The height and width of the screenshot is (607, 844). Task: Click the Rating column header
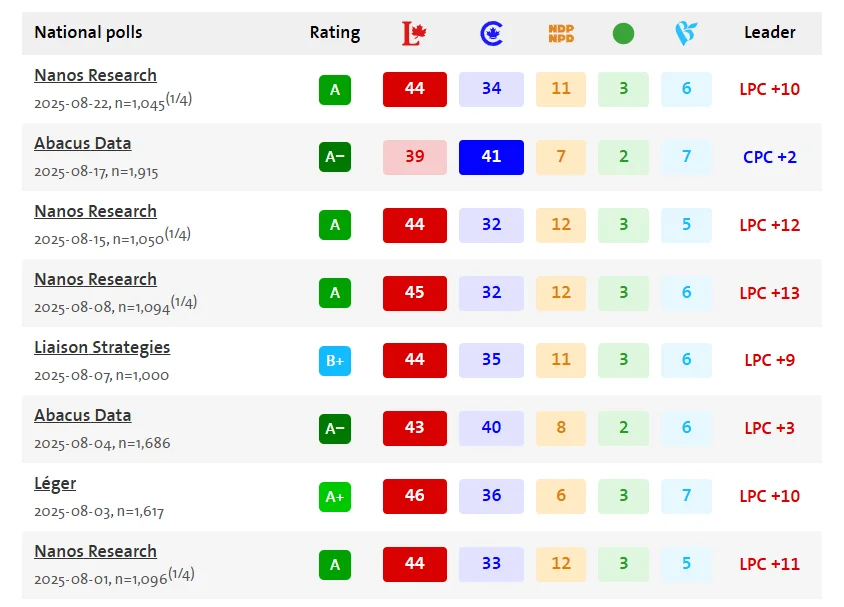coord(335,32)
